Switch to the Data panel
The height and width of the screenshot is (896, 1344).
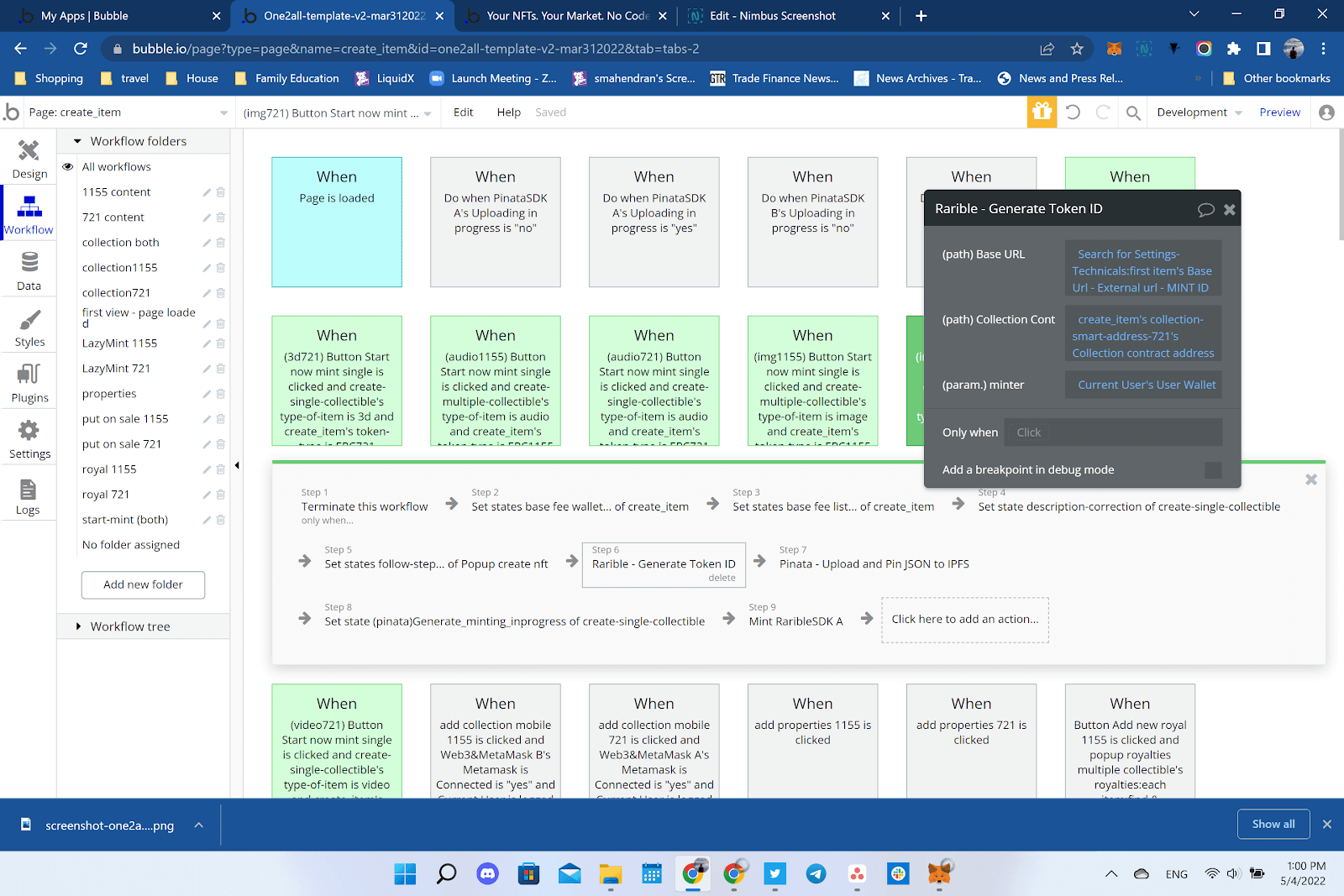click(29, 270)
